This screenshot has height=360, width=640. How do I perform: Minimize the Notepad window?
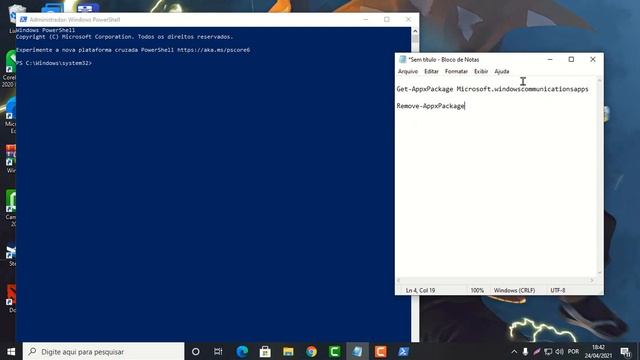click(x=550, y=60)
